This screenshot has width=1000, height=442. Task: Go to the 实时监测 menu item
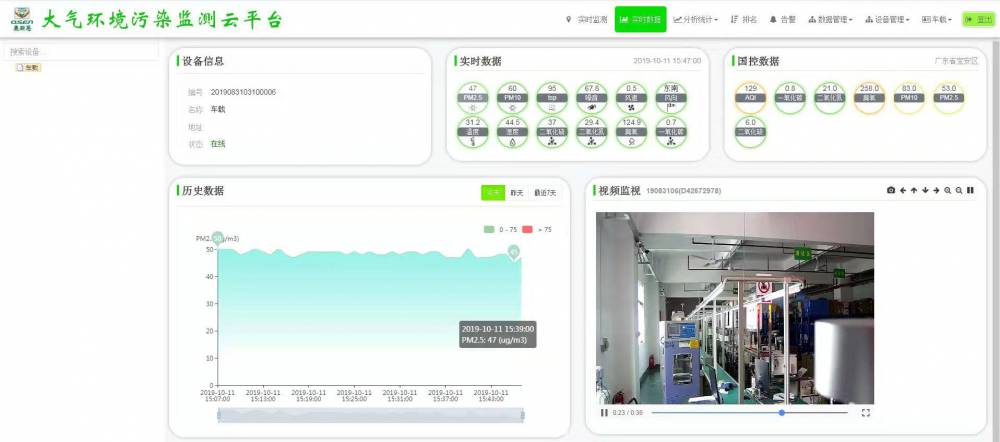587,19
